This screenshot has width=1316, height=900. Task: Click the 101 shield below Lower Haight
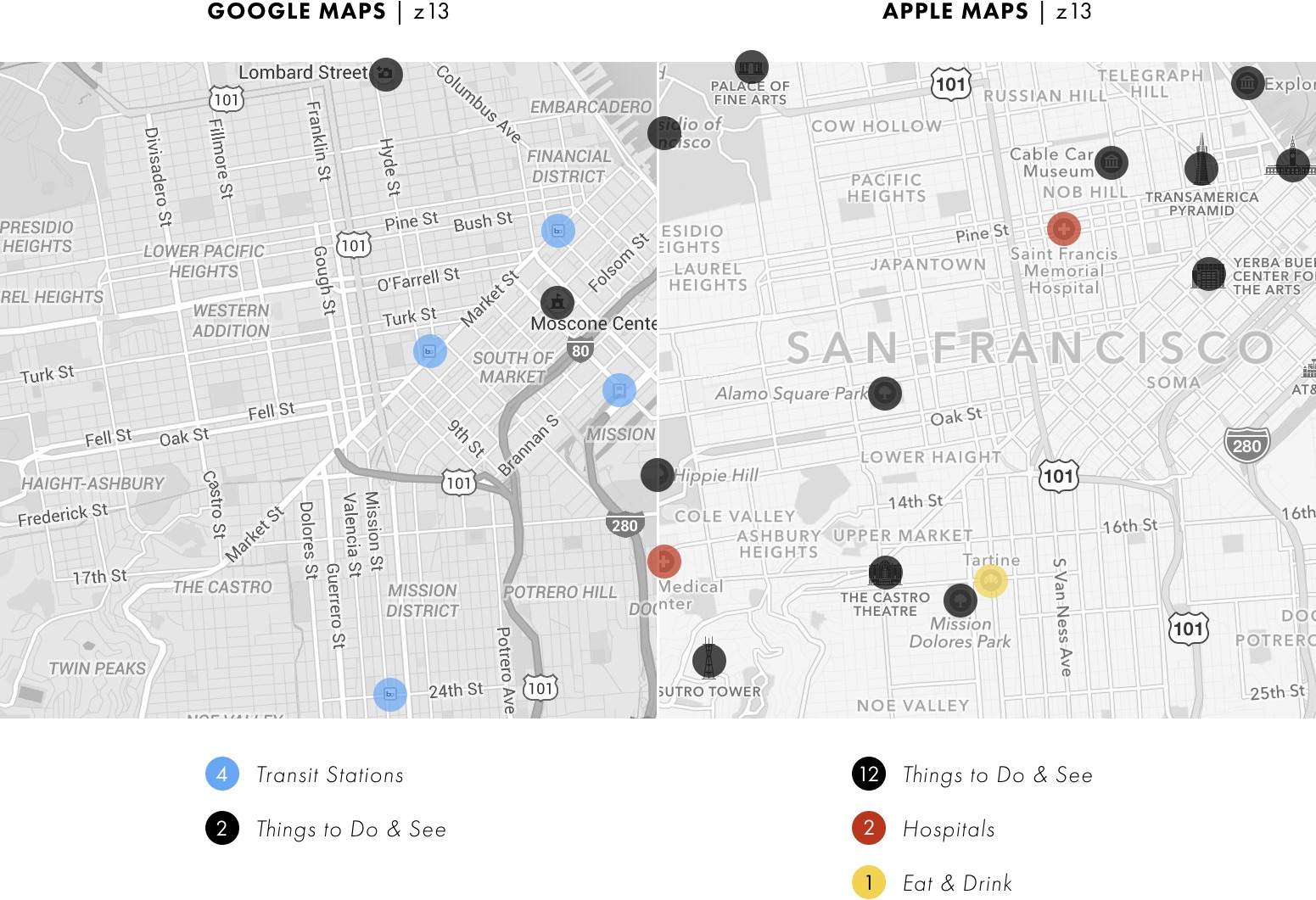(x=1058, y=476)
